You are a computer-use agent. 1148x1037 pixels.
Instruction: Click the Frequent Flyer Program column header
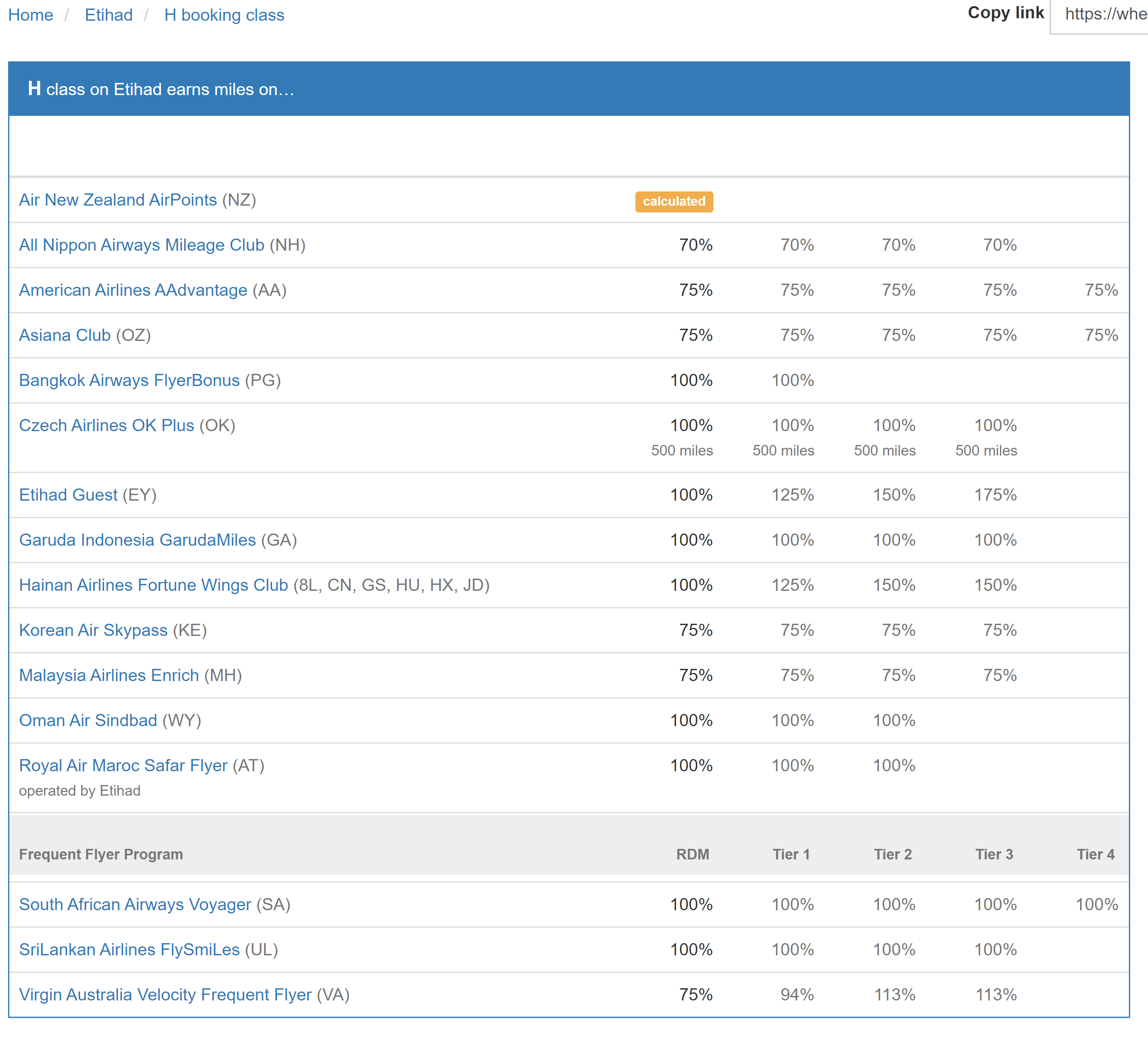(x=101, y=854)
